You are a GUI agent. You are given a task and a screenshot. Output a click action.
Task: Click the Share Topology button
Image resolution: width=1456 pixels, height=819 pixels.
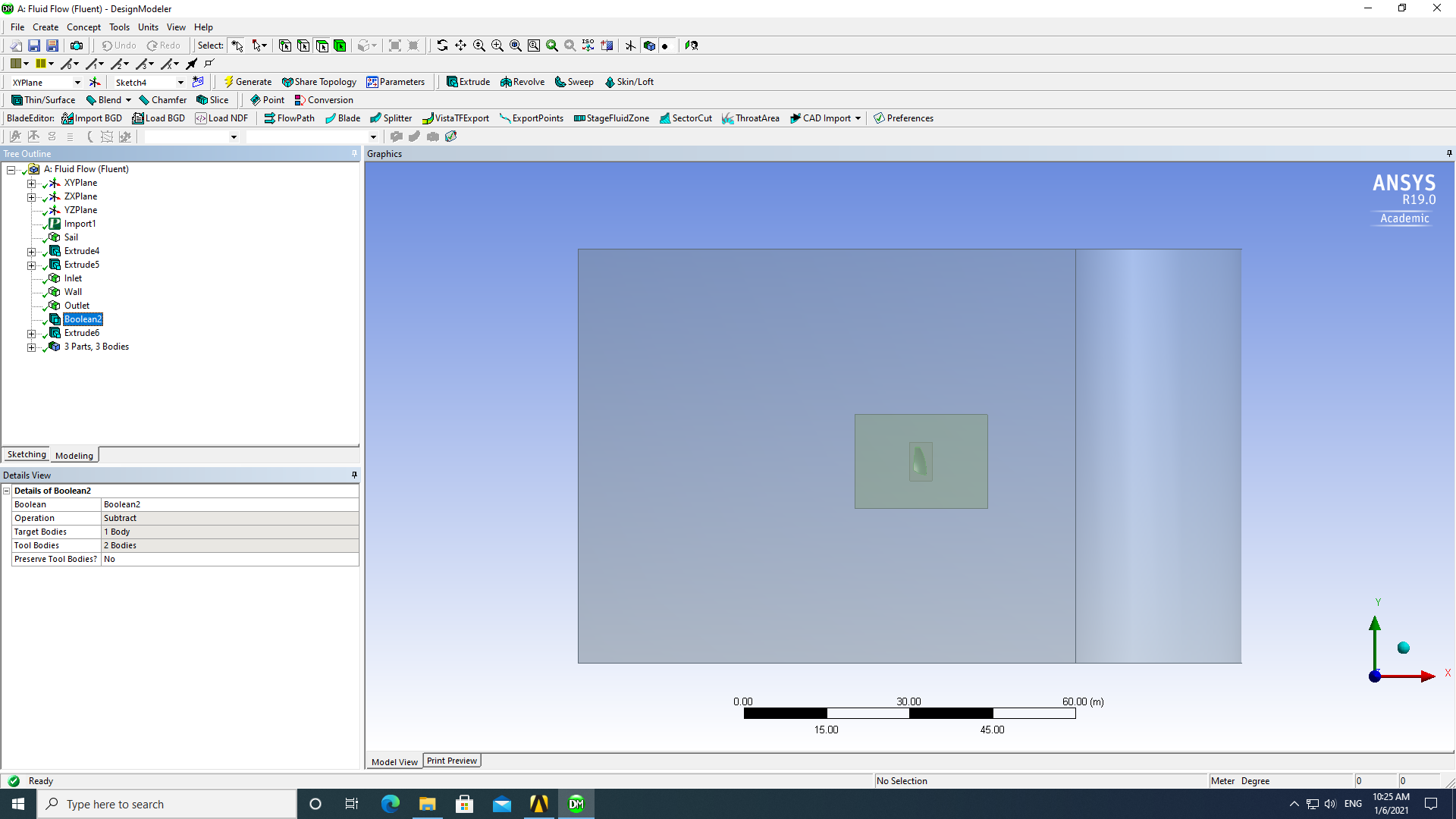tap(318, 82)
